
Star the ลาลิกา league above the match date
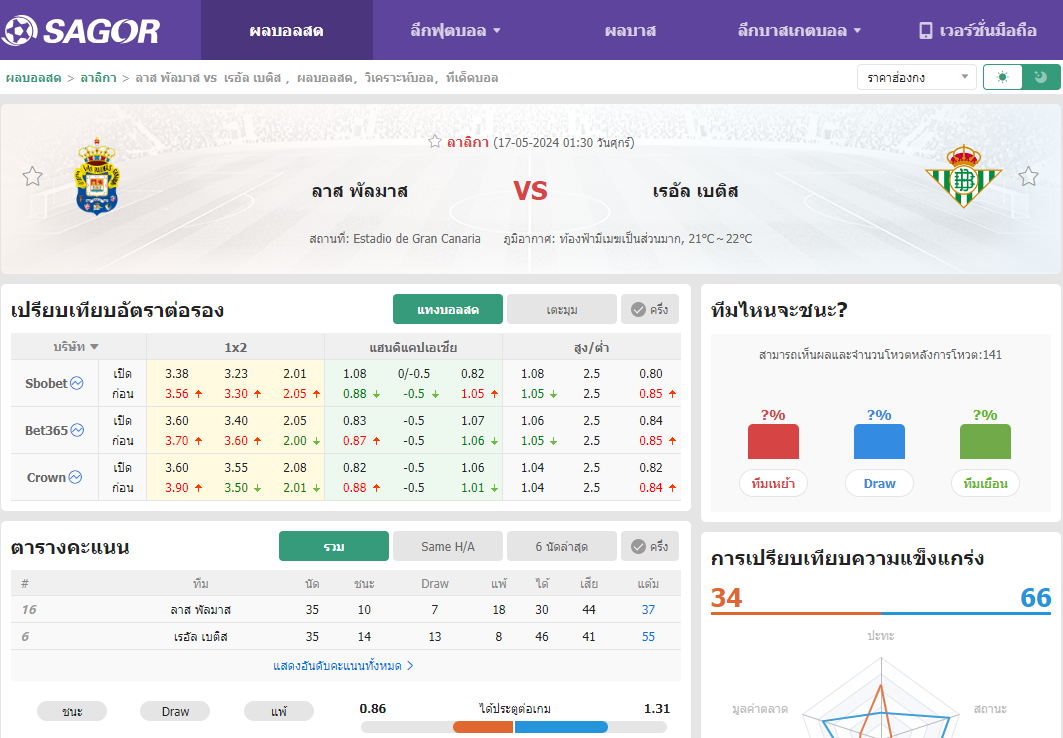click(435, 142)
